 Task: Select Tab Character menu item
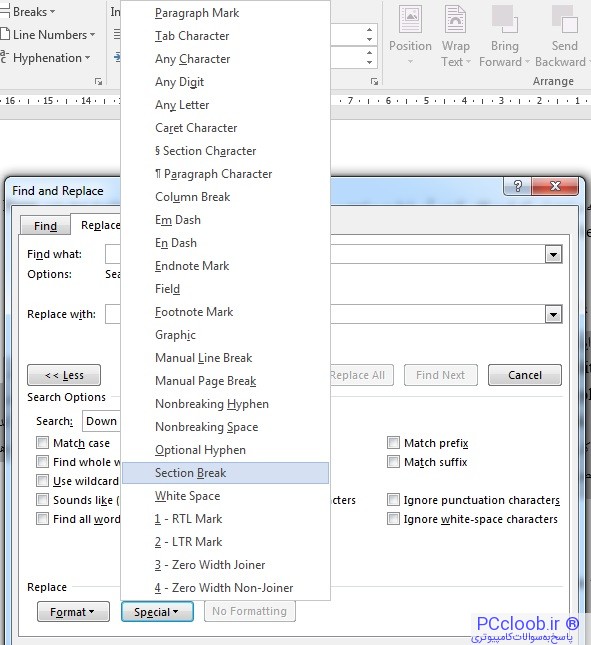pos(225,36)
